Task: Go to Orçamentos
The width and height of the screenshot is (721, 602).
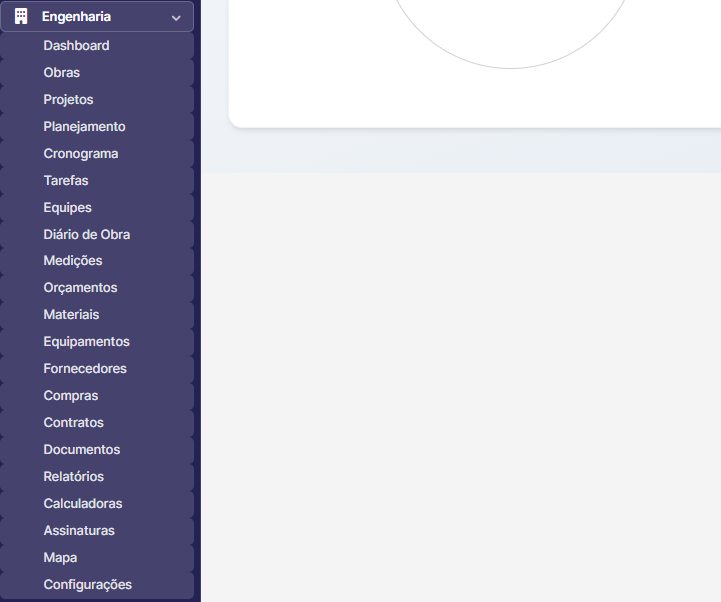Action: pyautogui.click(x=80, y=288)
